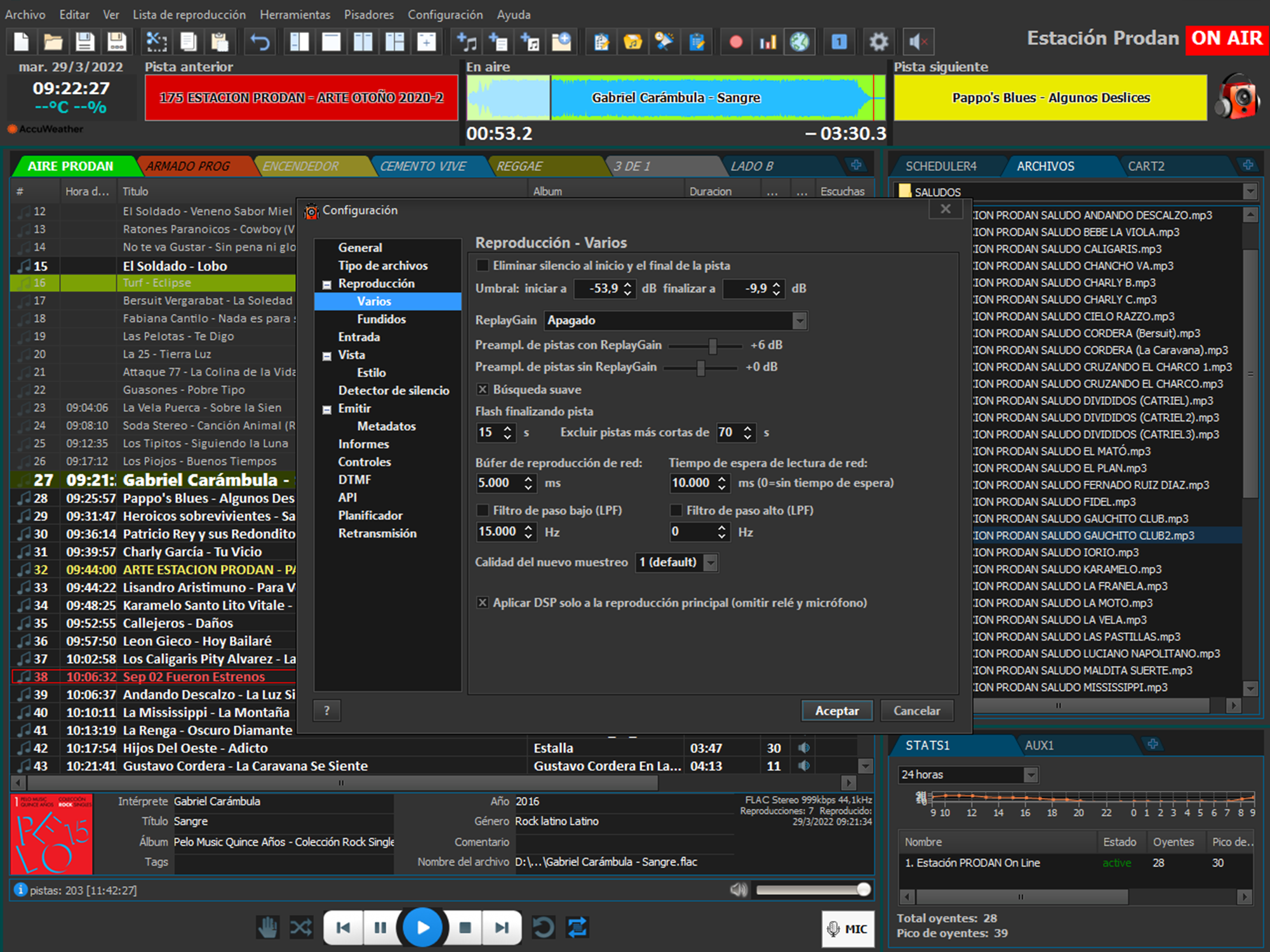
Task: Switch to the 'SCHEDULER4' tab
Action: click(x=941, y=166)
